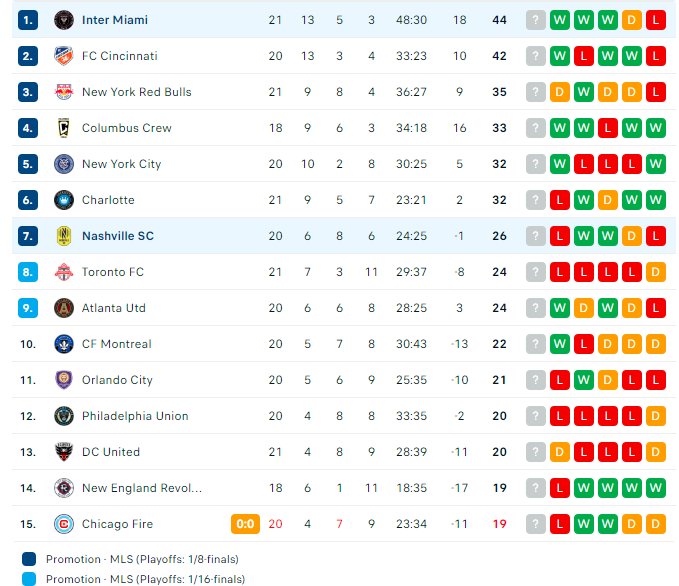This screenshot has height=586, width=679.
Task: Click the Atlanta Utd logo
Action: pos(63,308)
